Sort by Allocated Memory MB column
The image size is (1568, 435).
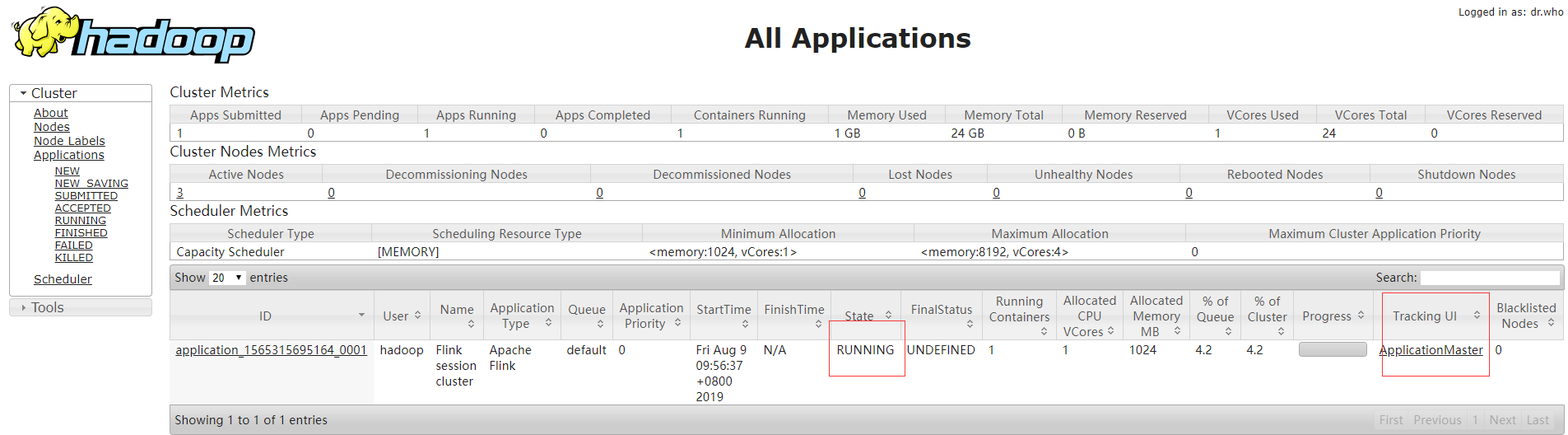pyautogui.click(x=1156, y=316)
